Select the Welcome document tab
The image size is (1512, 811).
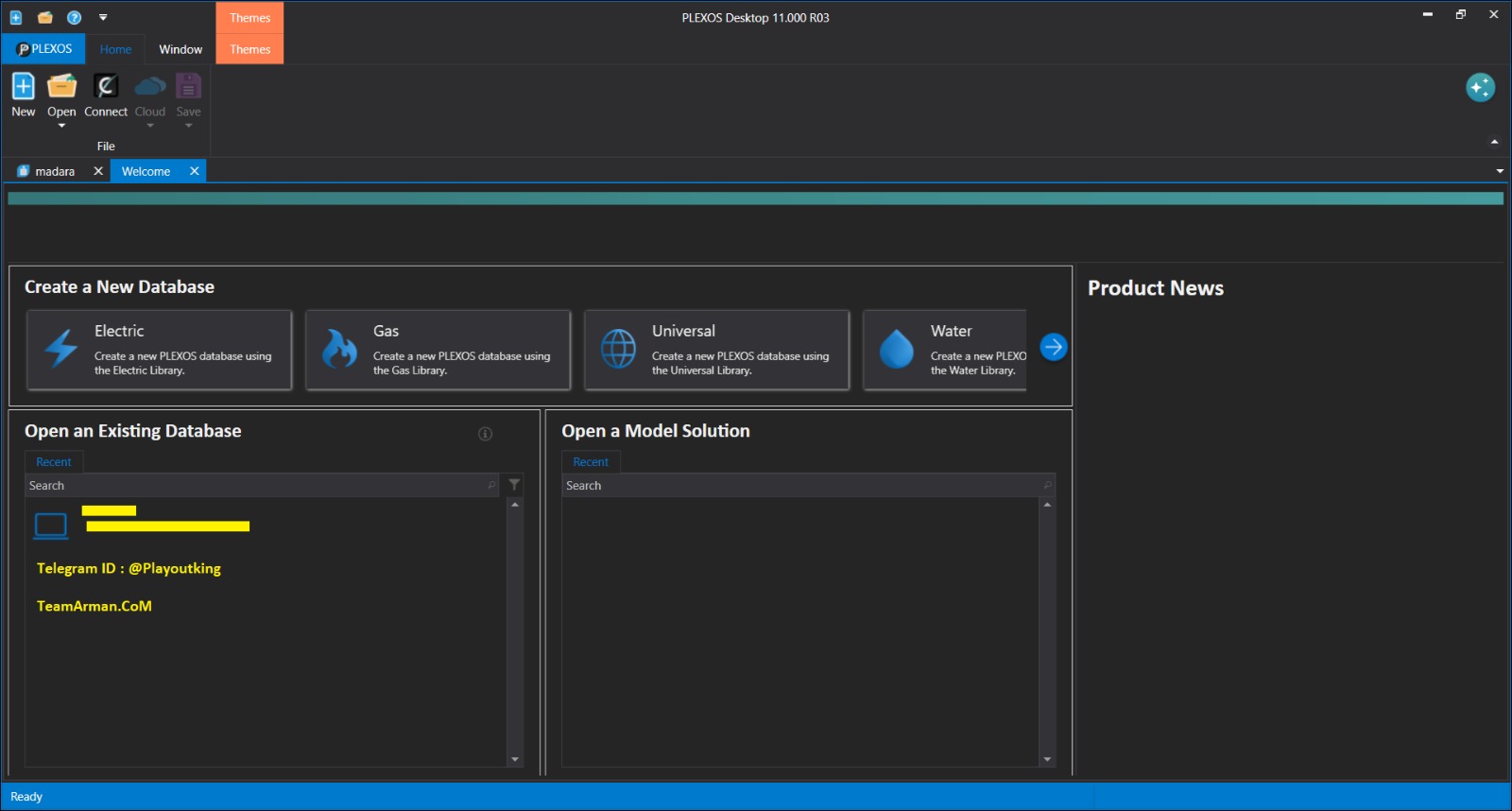click(x=146, y=171)
